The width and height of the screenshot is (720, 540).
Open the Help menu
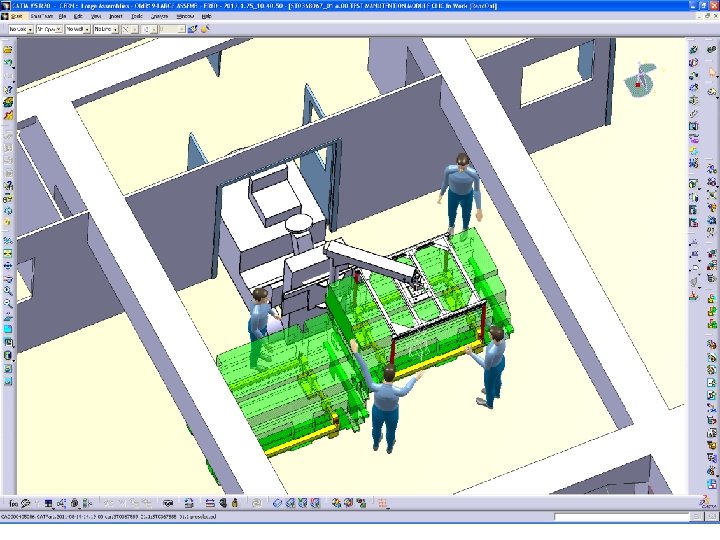point(207,16)
